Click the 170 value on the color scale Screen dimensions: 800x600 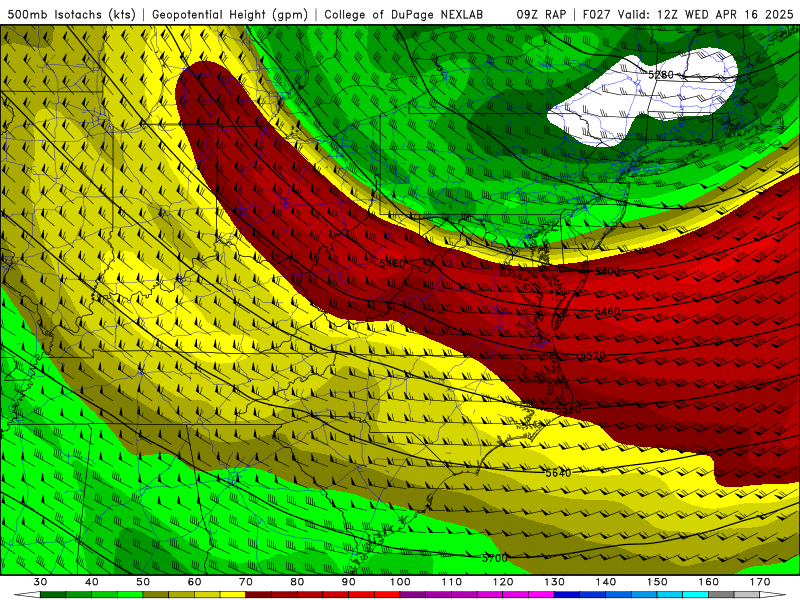pyautogui.click(x=760, y=582)
